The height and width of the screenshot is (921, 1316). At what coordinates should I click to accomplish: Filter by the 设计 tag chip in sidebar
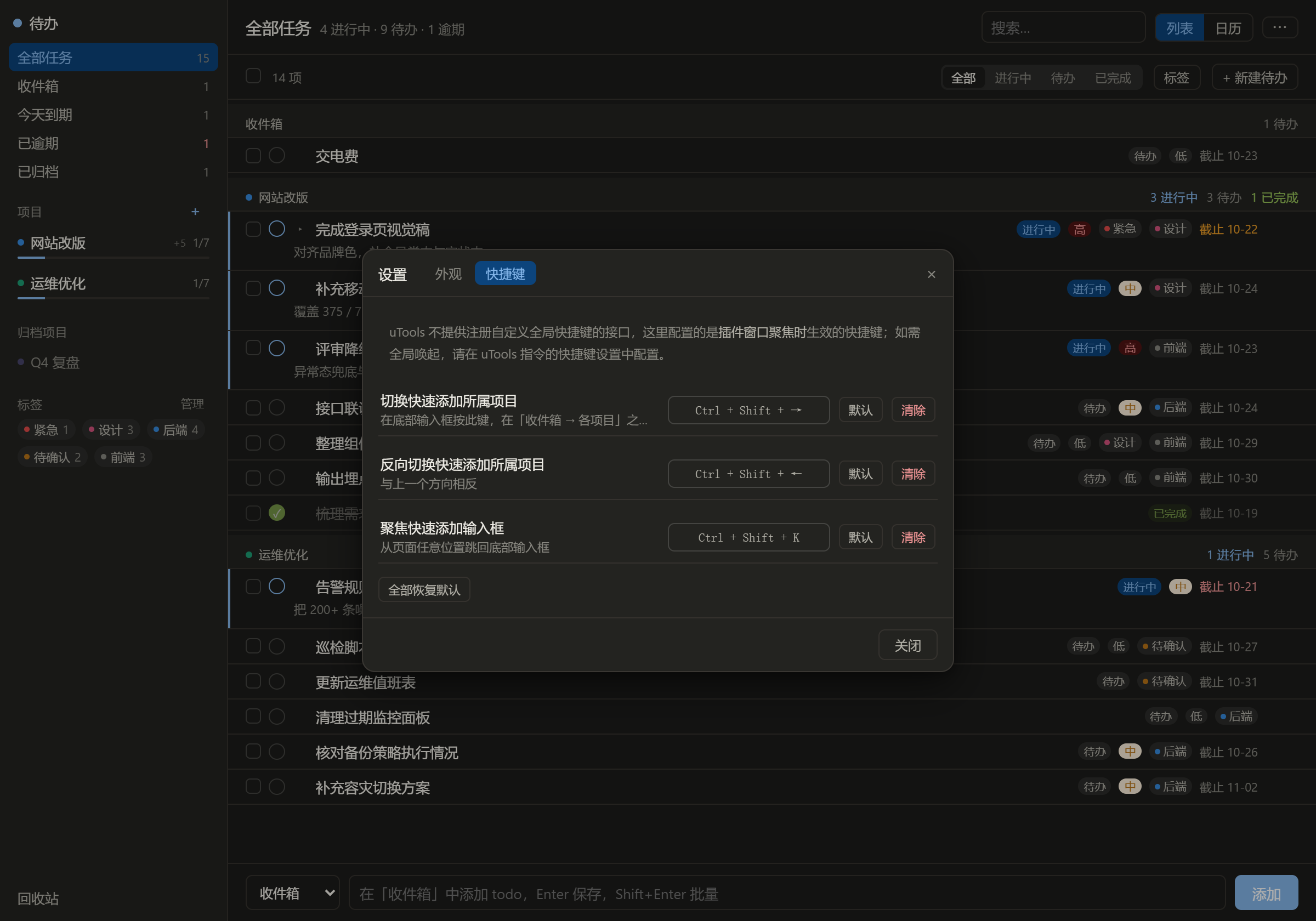111,429
